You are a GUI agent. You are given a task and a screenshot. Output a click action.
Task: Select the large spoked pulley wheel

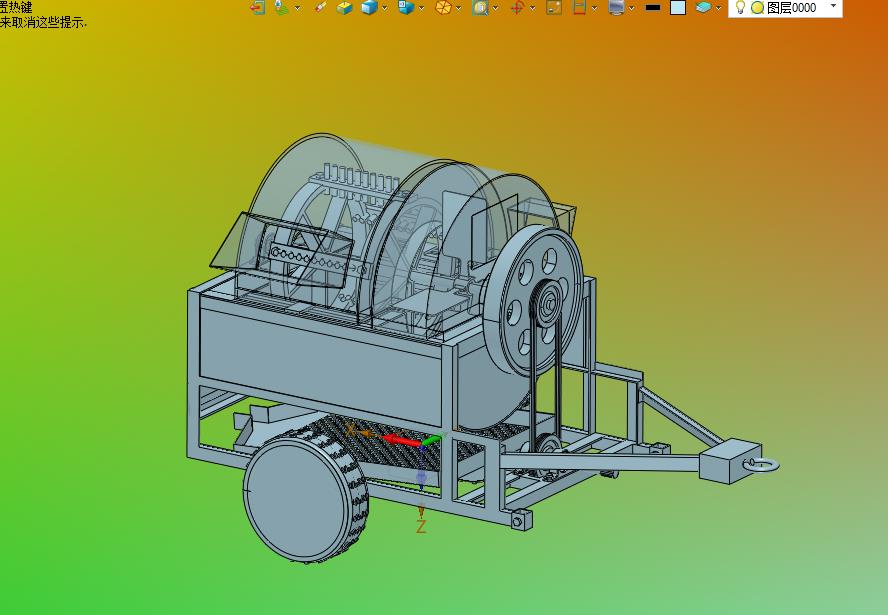coord(533,301)
